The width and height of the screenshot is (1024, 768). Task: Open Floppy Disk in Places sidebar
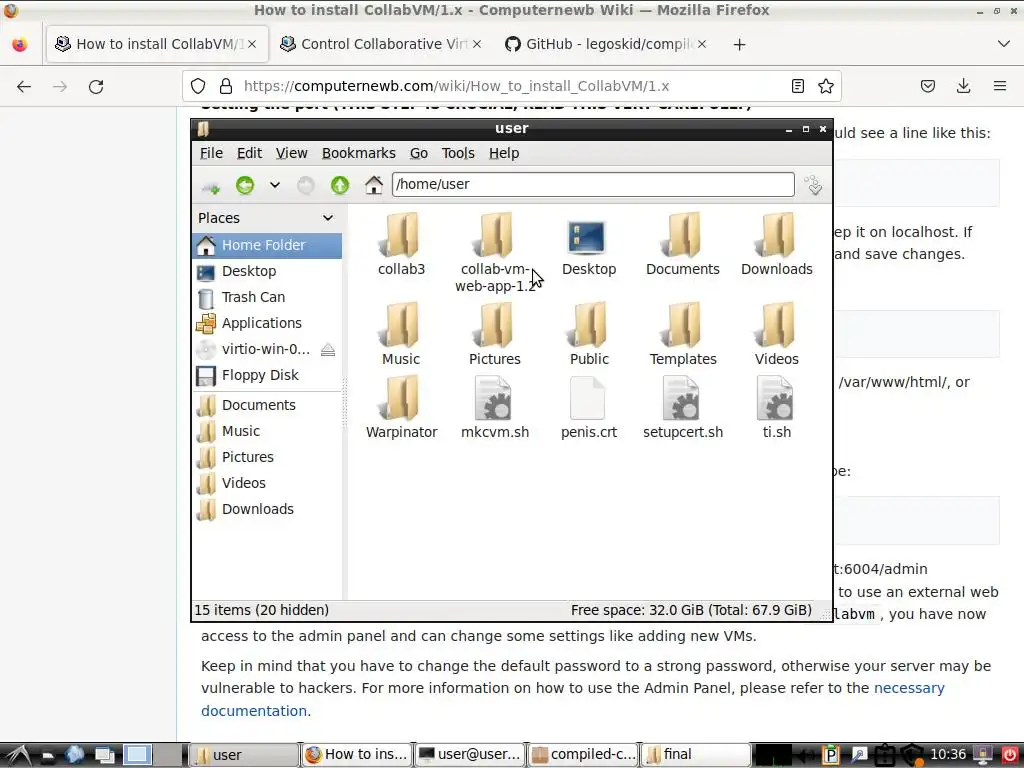267,376
